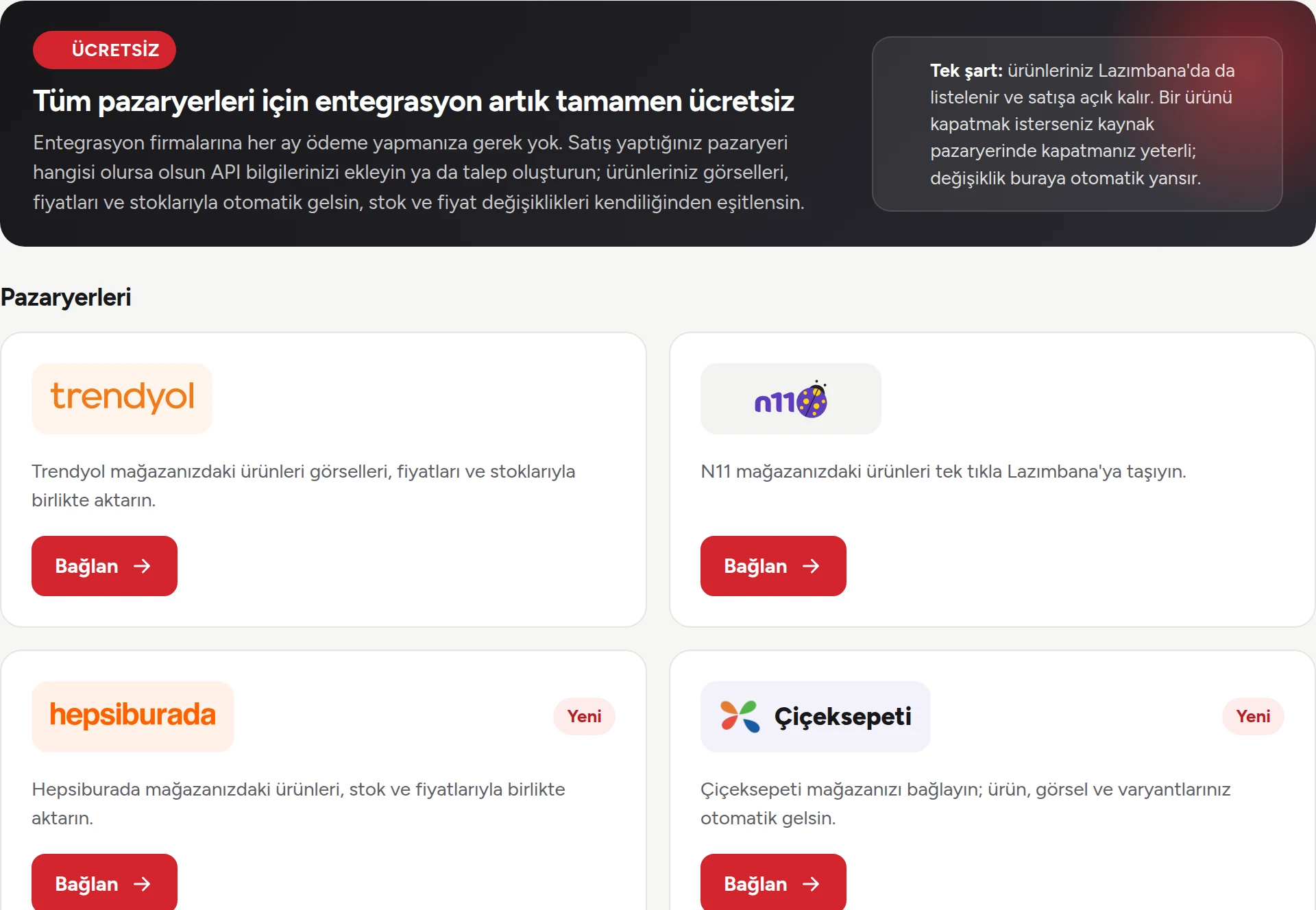Screen dimensions: 1316x910
Task: Click the 'Tek şart:' note box
Action: (x=1077, y=124)
